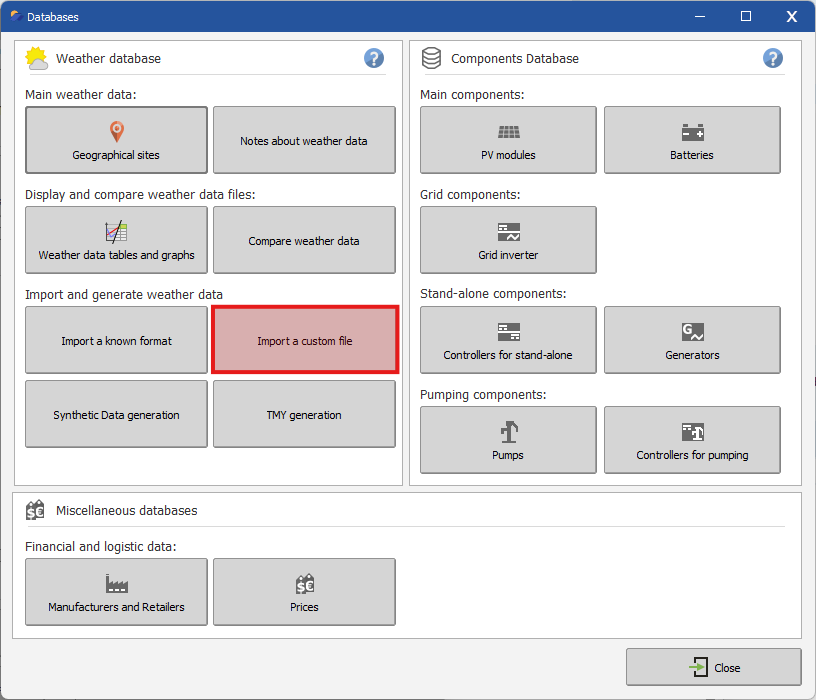
Task: Open the Batteries database
Action: click(692, 140)
